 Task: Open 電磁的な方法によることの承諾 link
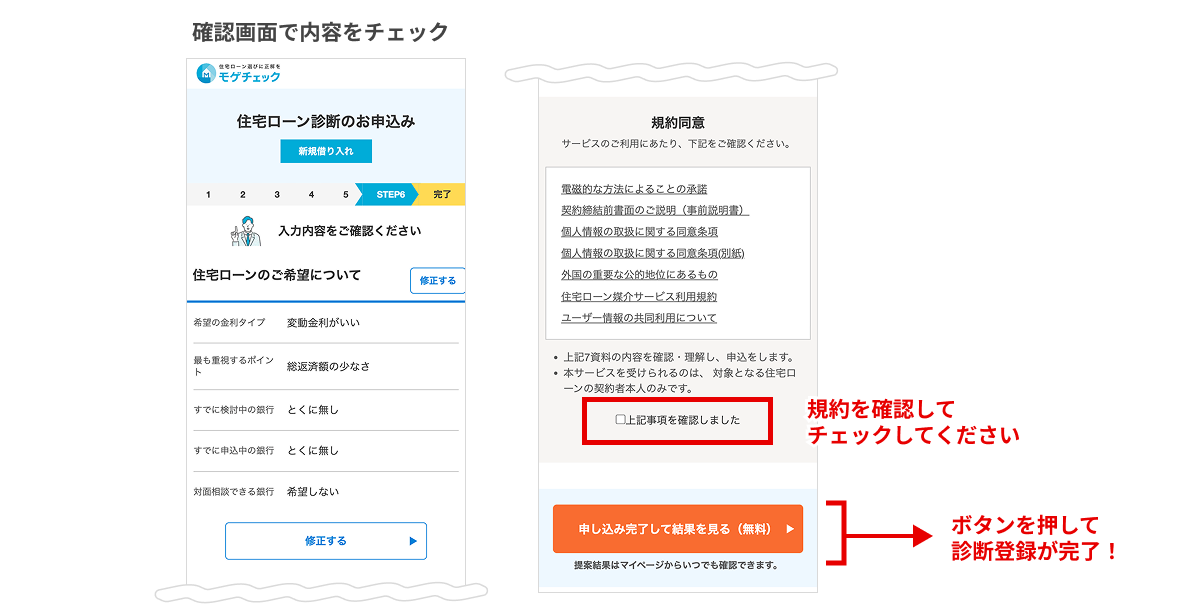634,189
